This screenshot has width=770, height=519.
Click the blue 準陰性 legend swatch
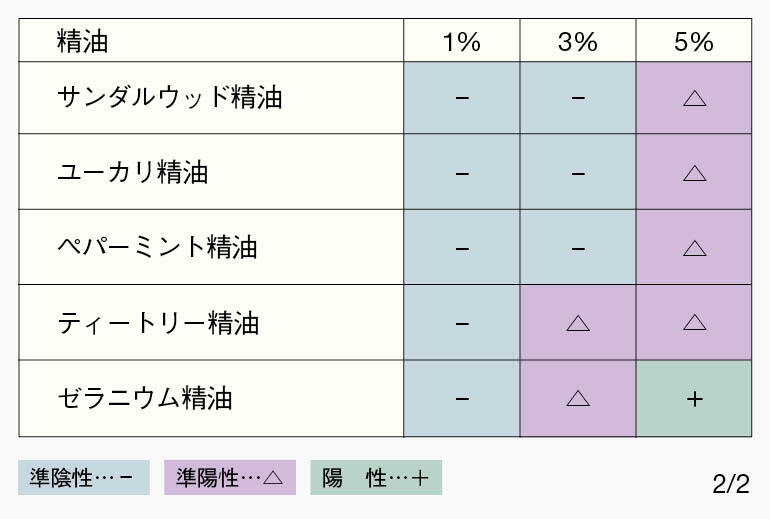tap(84, 477)
